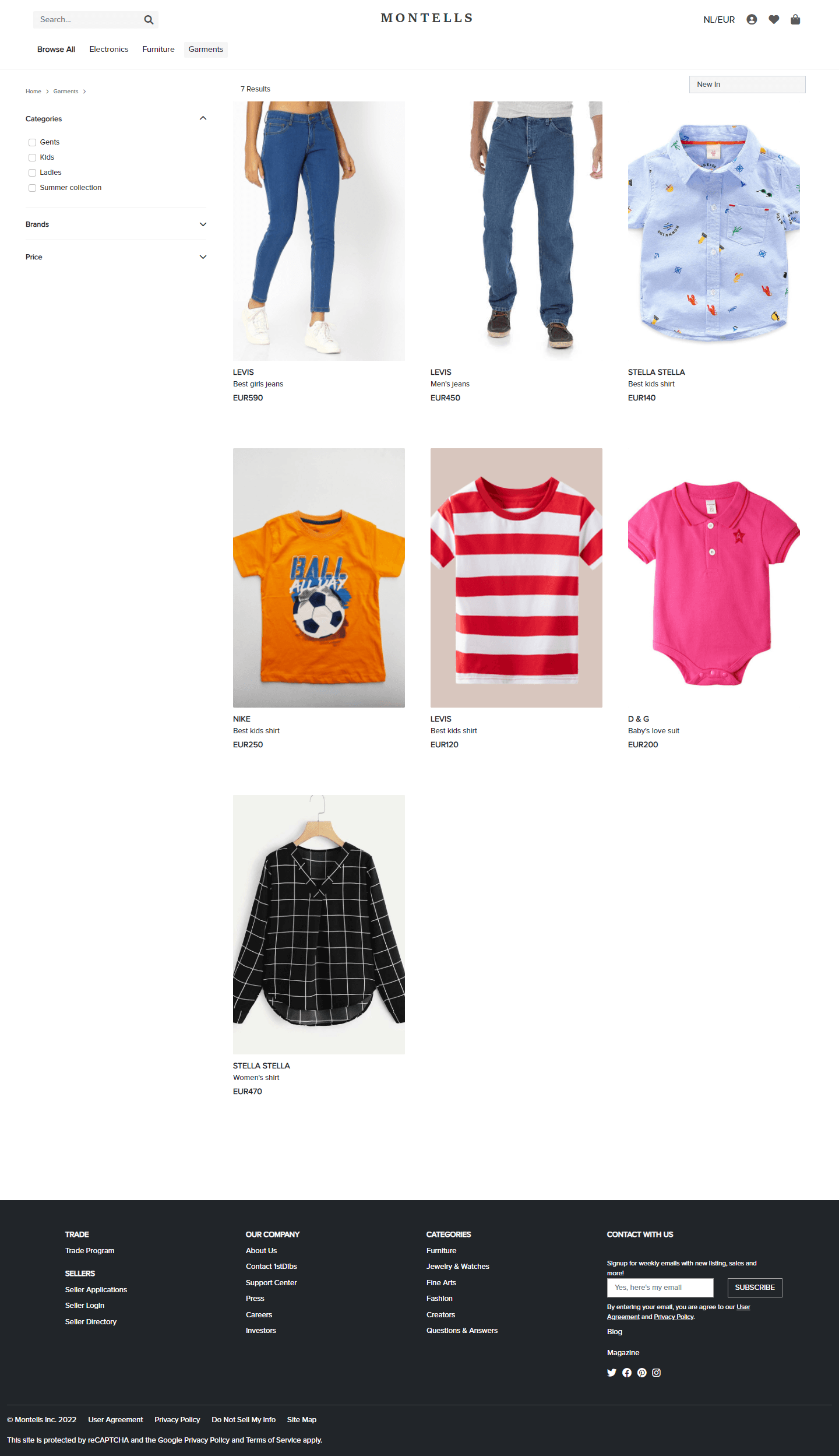Image resolution: width=839 pixels, height=1456 pixels.
Task: Open the pink Baby's love suit thumbnail
Action: coord(714,578)
